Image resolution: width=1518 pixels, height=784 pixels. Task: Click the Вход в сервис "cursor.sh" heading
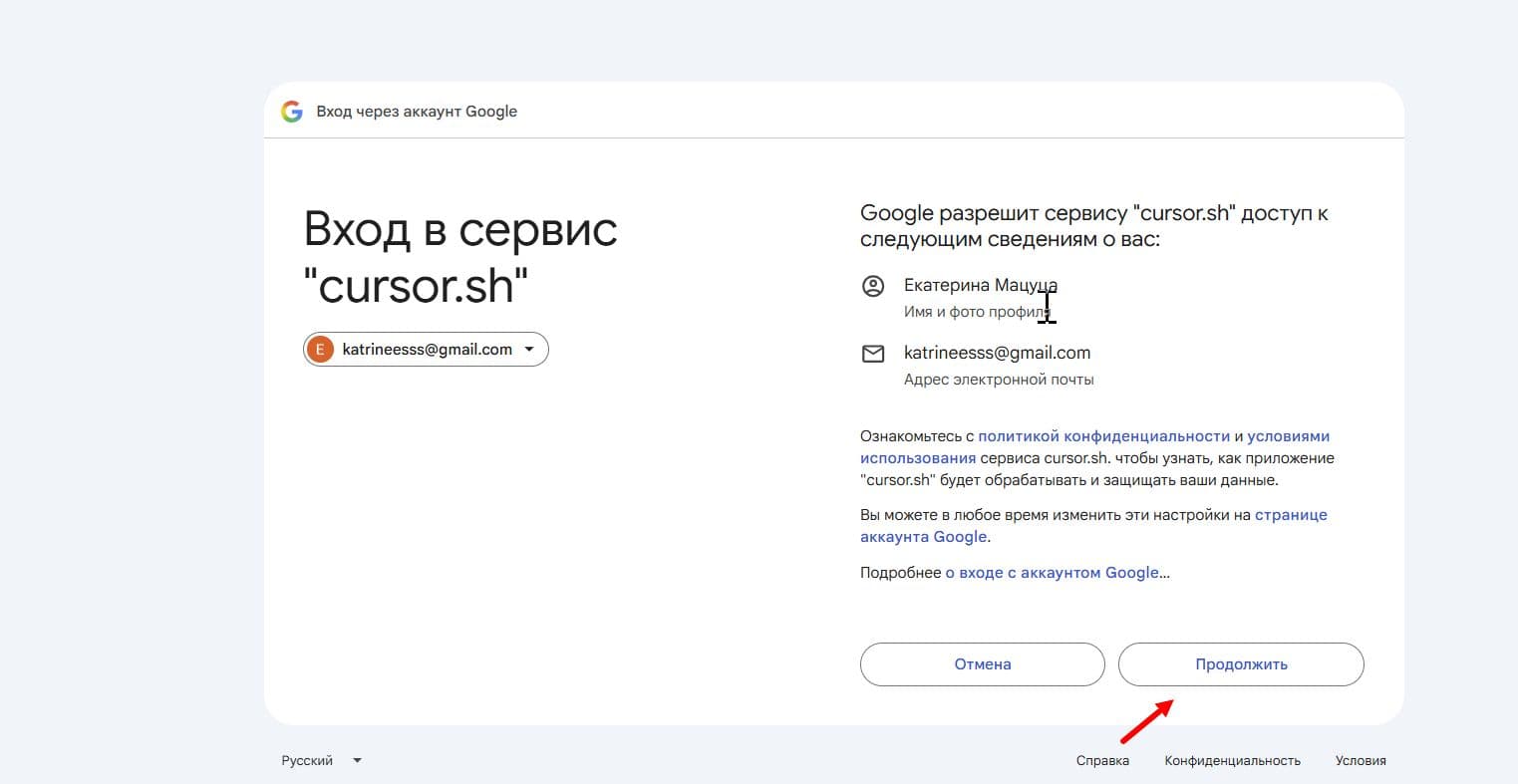[x=460, y=258]
